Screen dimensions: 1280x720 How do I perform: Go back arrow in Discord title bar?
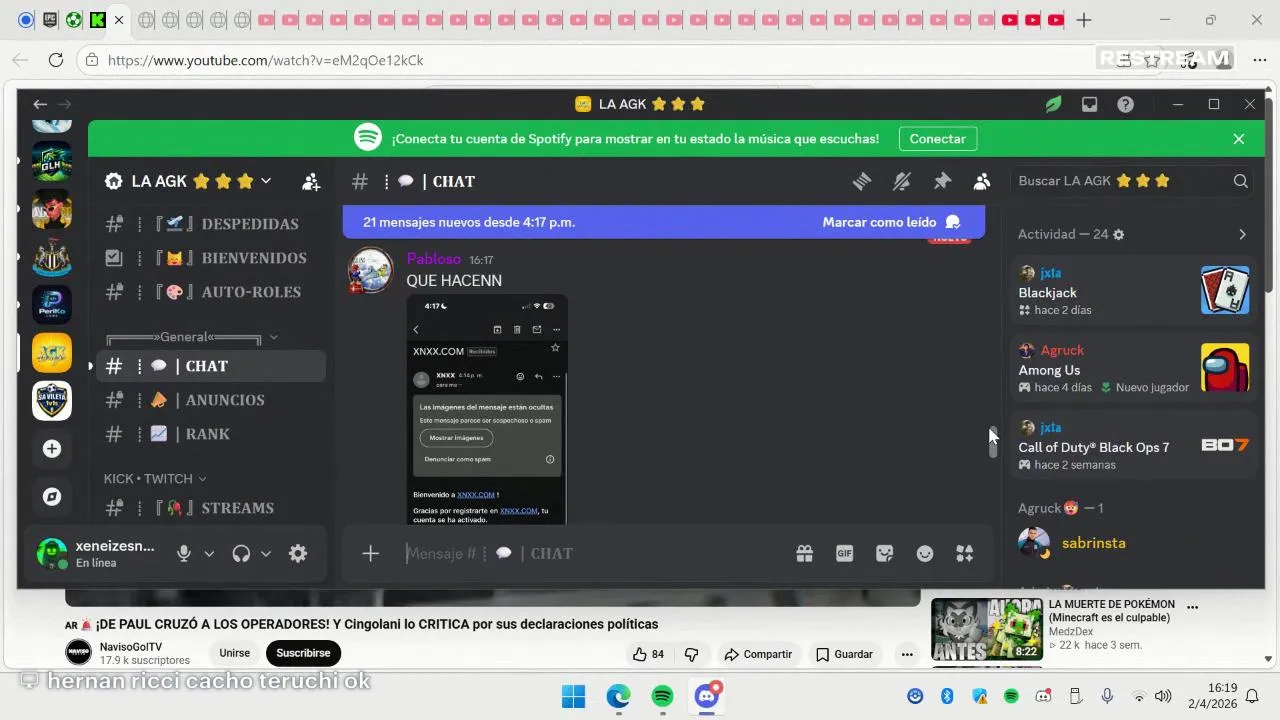point(40,104)
